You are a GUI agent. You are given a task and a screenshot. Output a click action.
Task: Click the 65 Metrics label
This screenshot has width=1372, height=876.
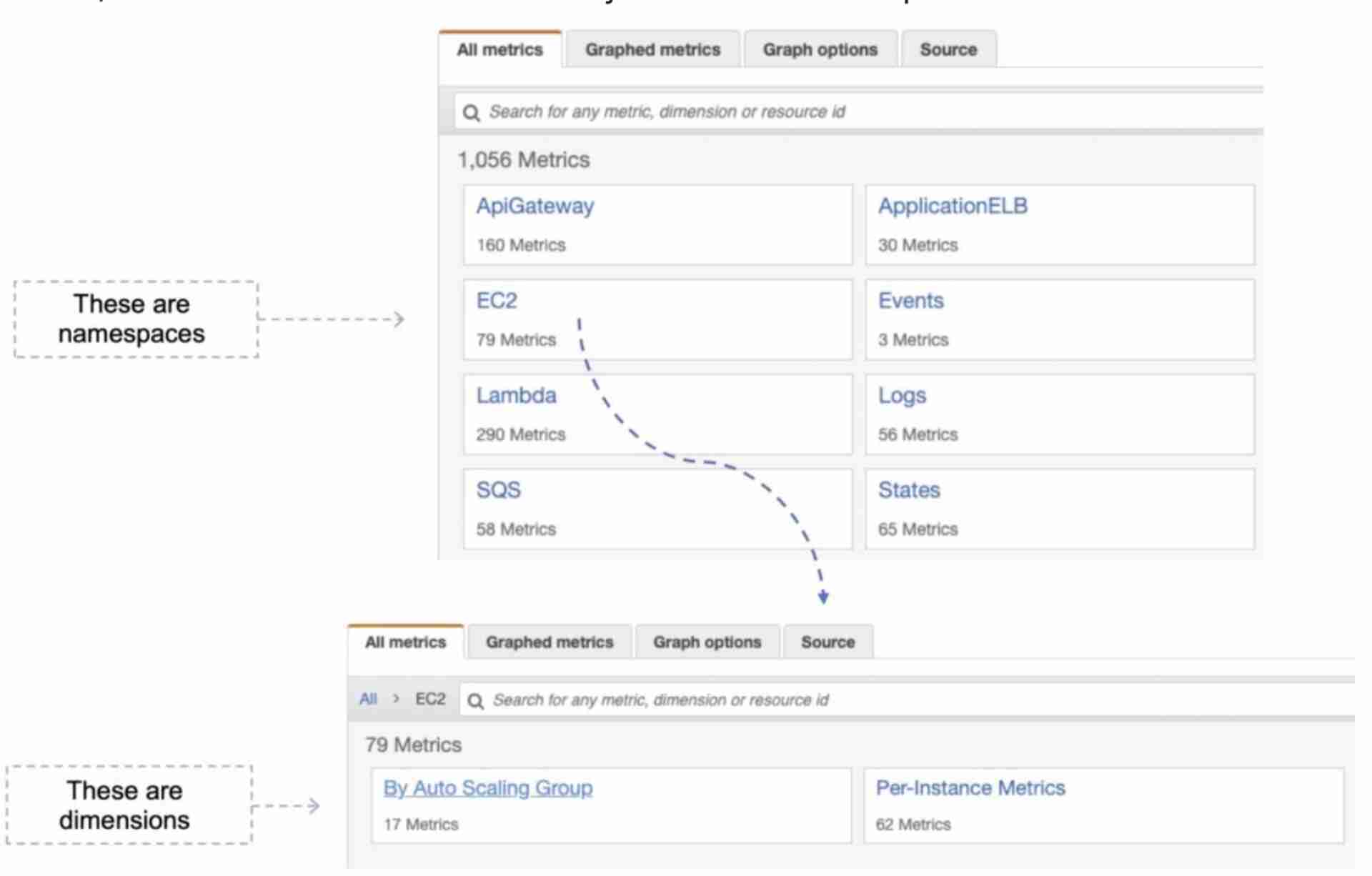click(x=918, y=529)
